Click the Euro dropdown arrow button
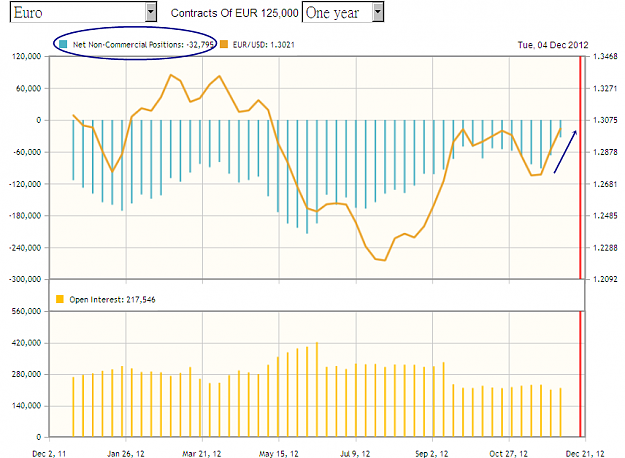The image size is (625, 458). pos(151,12)
